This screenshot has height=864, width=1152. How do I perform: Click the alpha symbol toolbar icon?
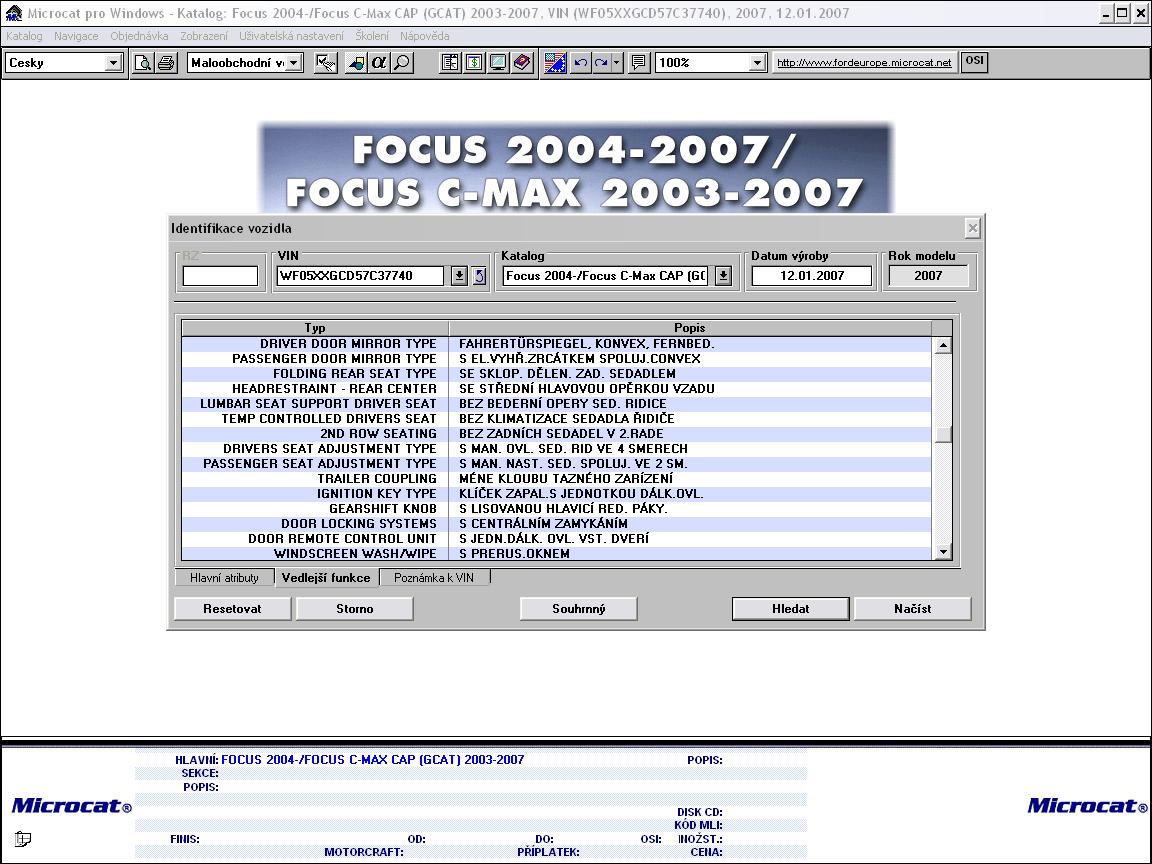pos(378,63)
